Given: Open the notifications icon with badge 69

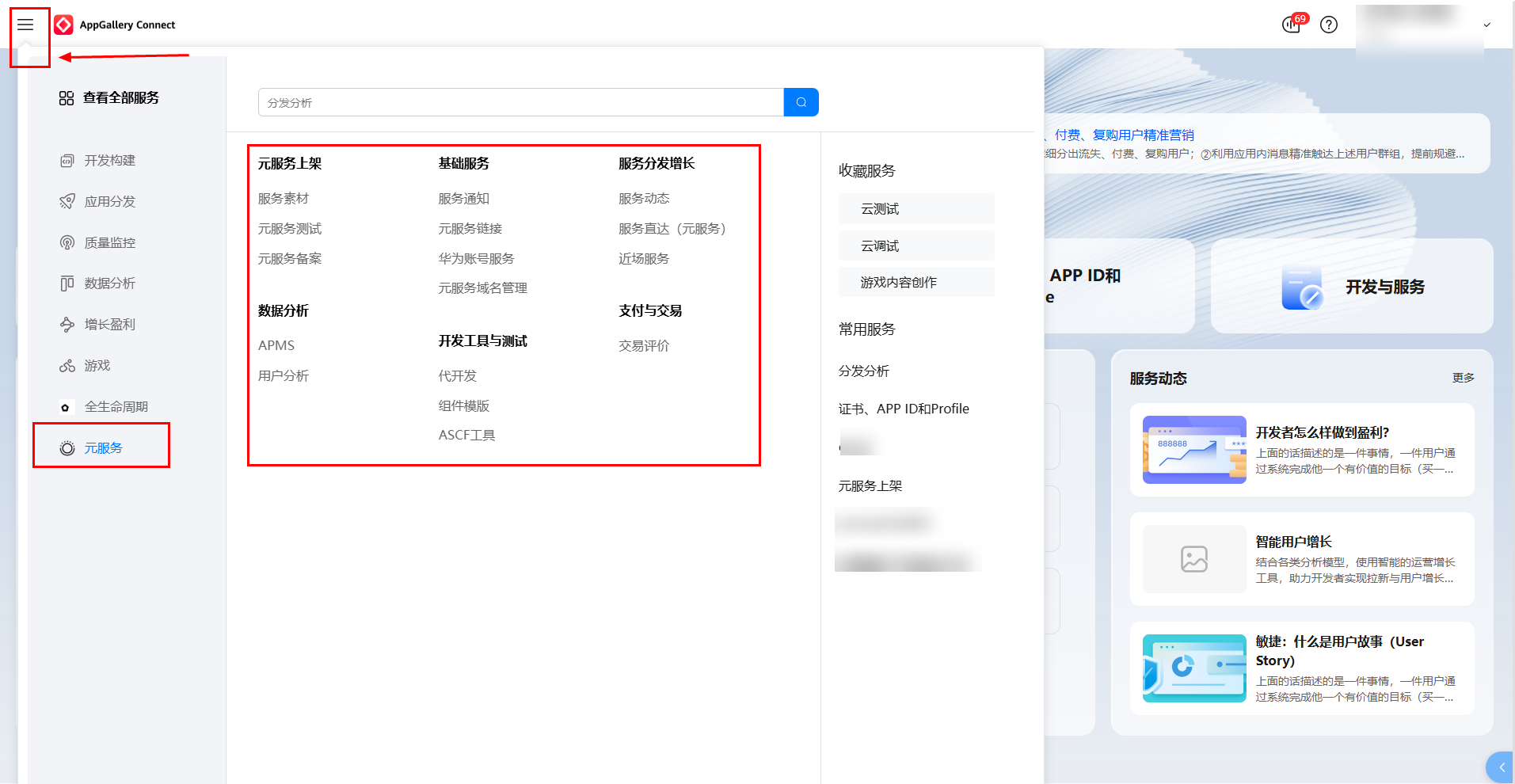Looking at the screenshot, I should [x=1292, y=25].
